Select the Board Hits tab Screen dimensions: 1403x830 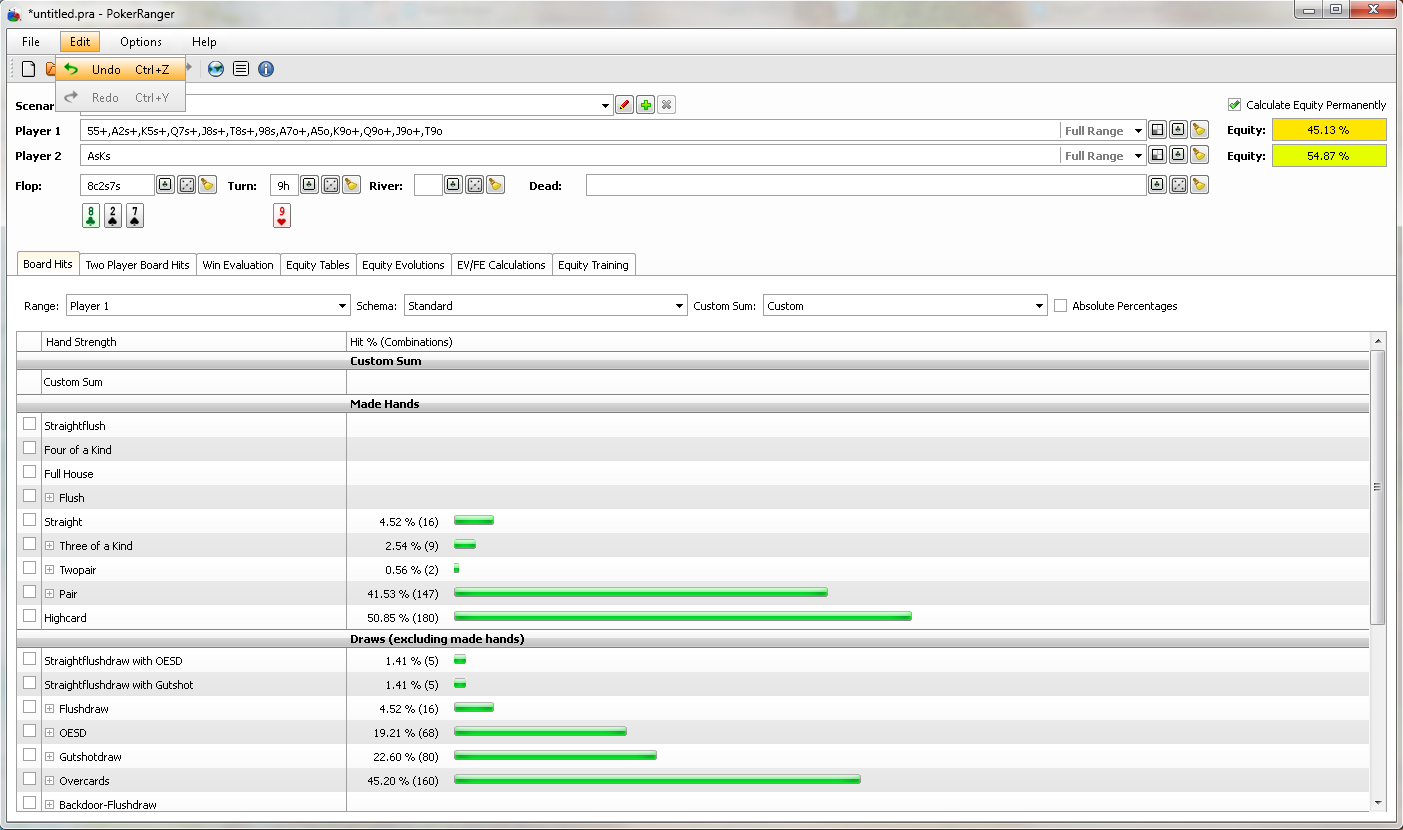pos(48,264)
